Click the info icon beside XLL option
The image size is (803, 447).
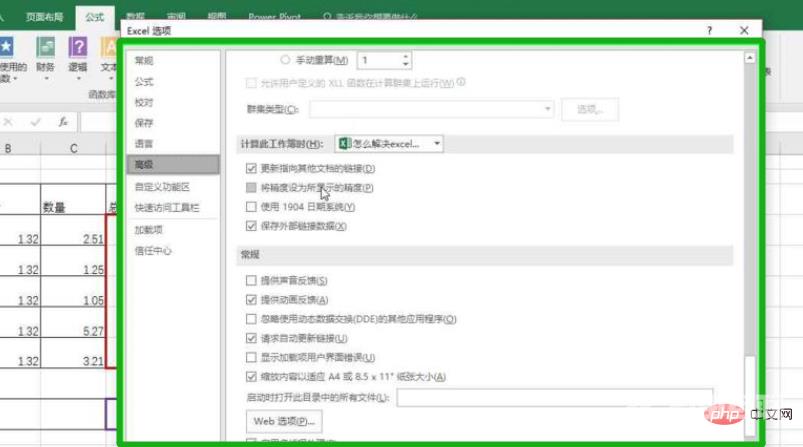pyautogui.click(x=461, y=82)
